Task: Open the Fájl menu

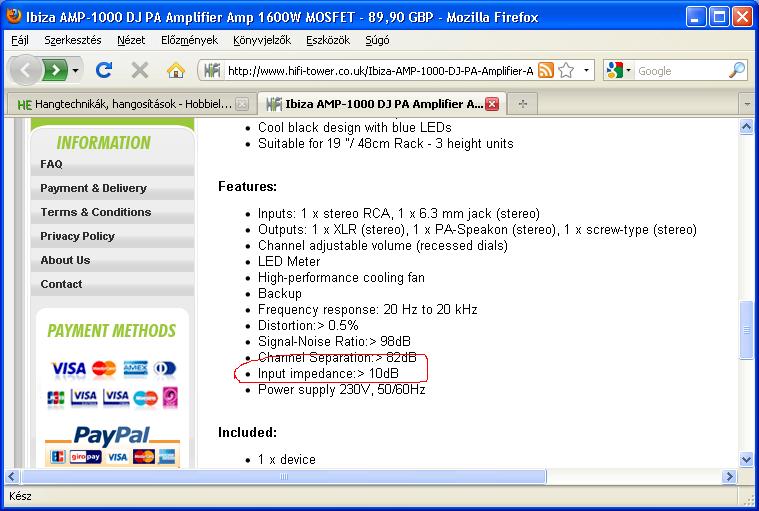Action: (20, 40)
